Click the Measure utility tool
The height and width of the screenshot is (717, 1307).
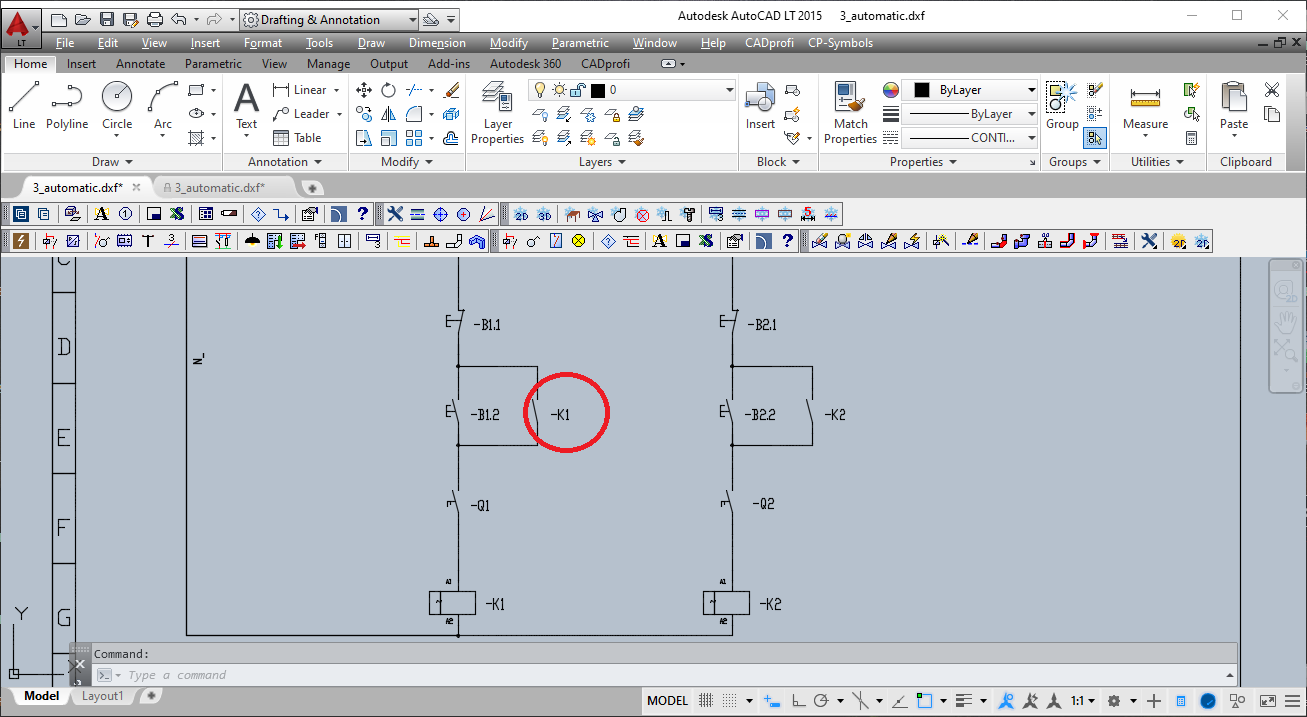point(1145,106)
